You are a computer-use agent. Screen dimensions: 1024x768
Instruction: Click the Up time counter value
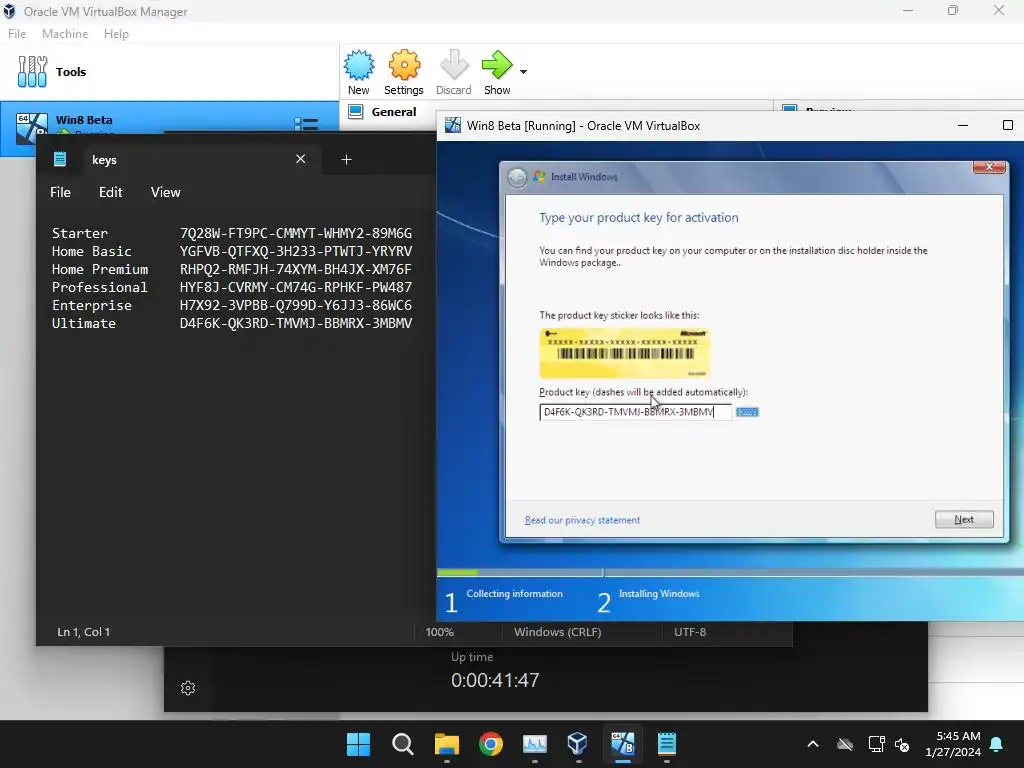(x=495, y=680)
